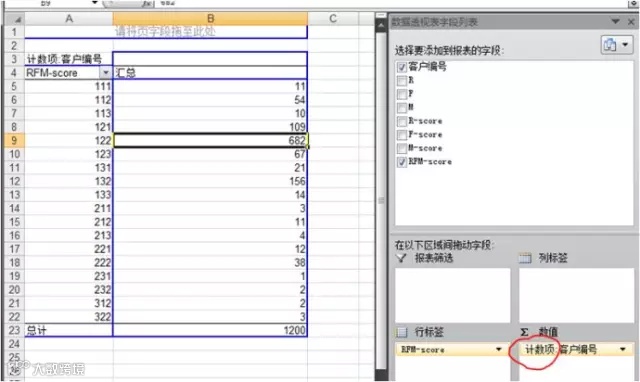Image resolution: width=640 pixels, height=382 pixels.
Task: Click the 汇总 header cell
Action: 210,73
